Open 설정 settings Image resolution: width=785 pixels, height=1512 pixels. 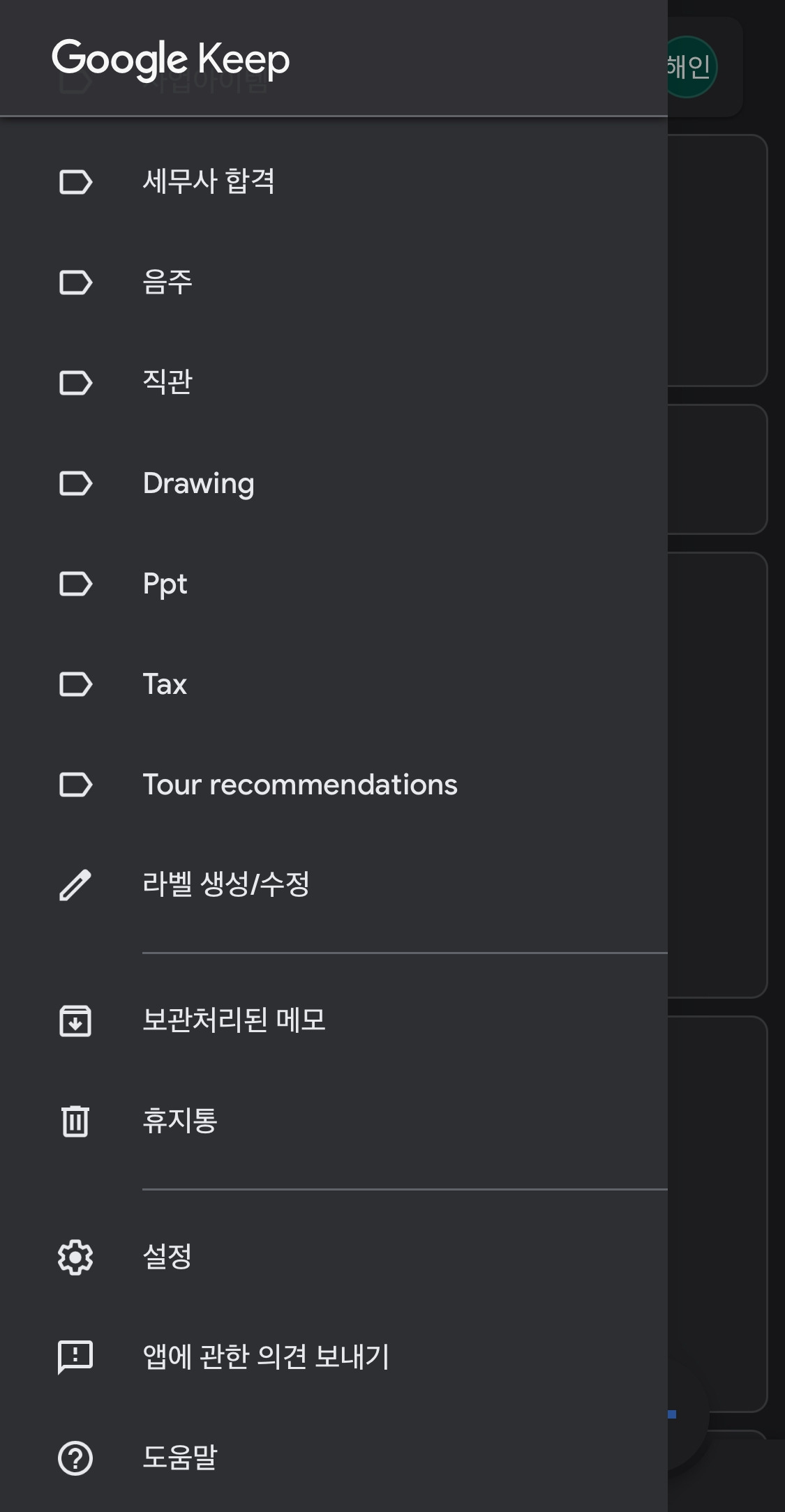coord(334,1257)
